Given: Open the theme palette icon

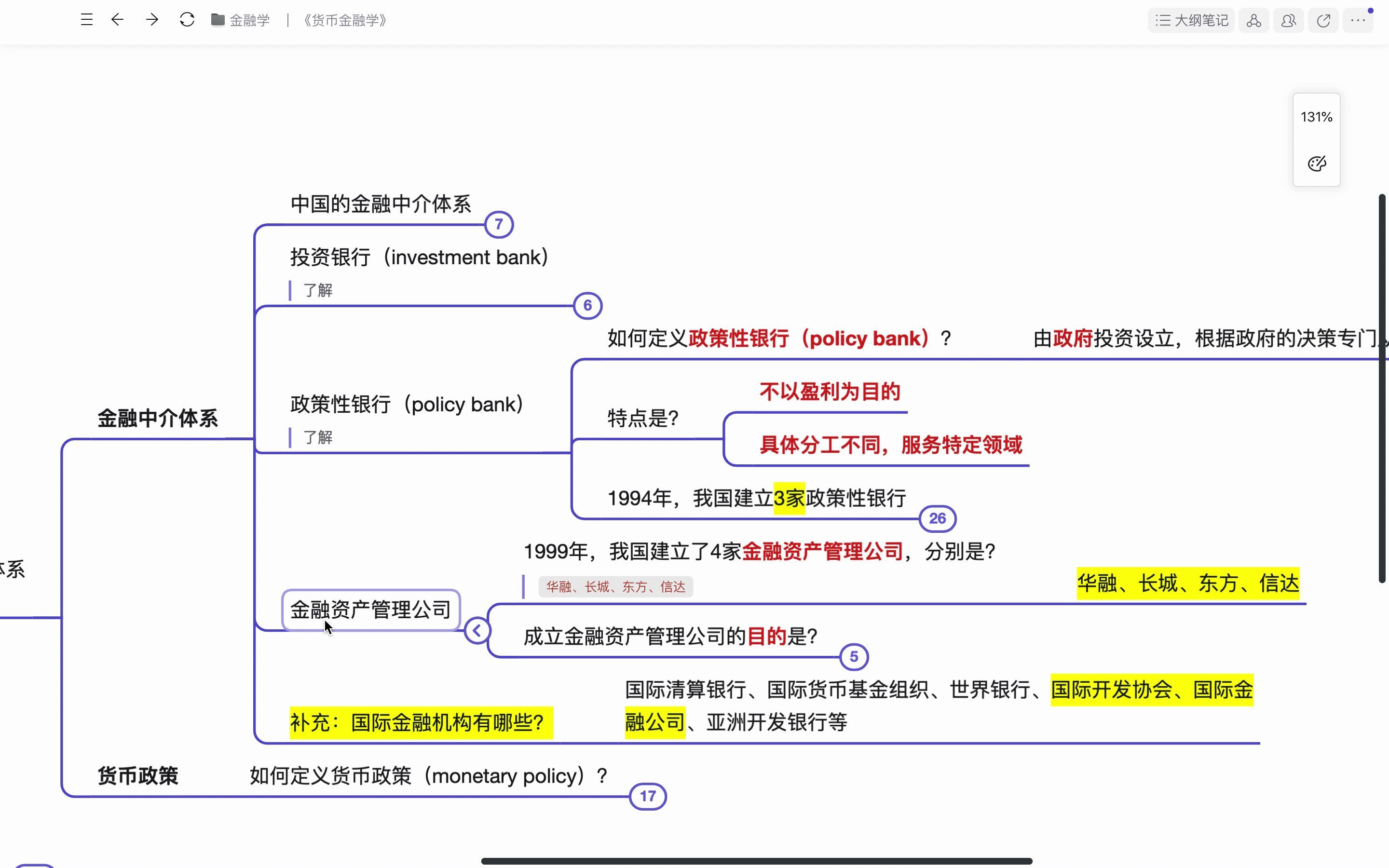Looking at the screenshot, I should (x=1317, y=163).
